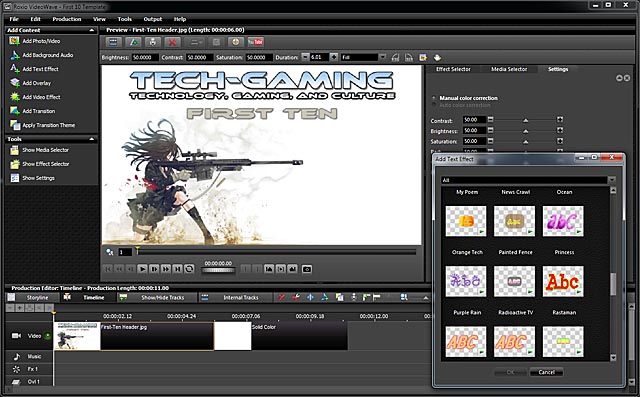640x397 pixels.
Task: Collapse the Add Content panel
Action: click(91, 30)
